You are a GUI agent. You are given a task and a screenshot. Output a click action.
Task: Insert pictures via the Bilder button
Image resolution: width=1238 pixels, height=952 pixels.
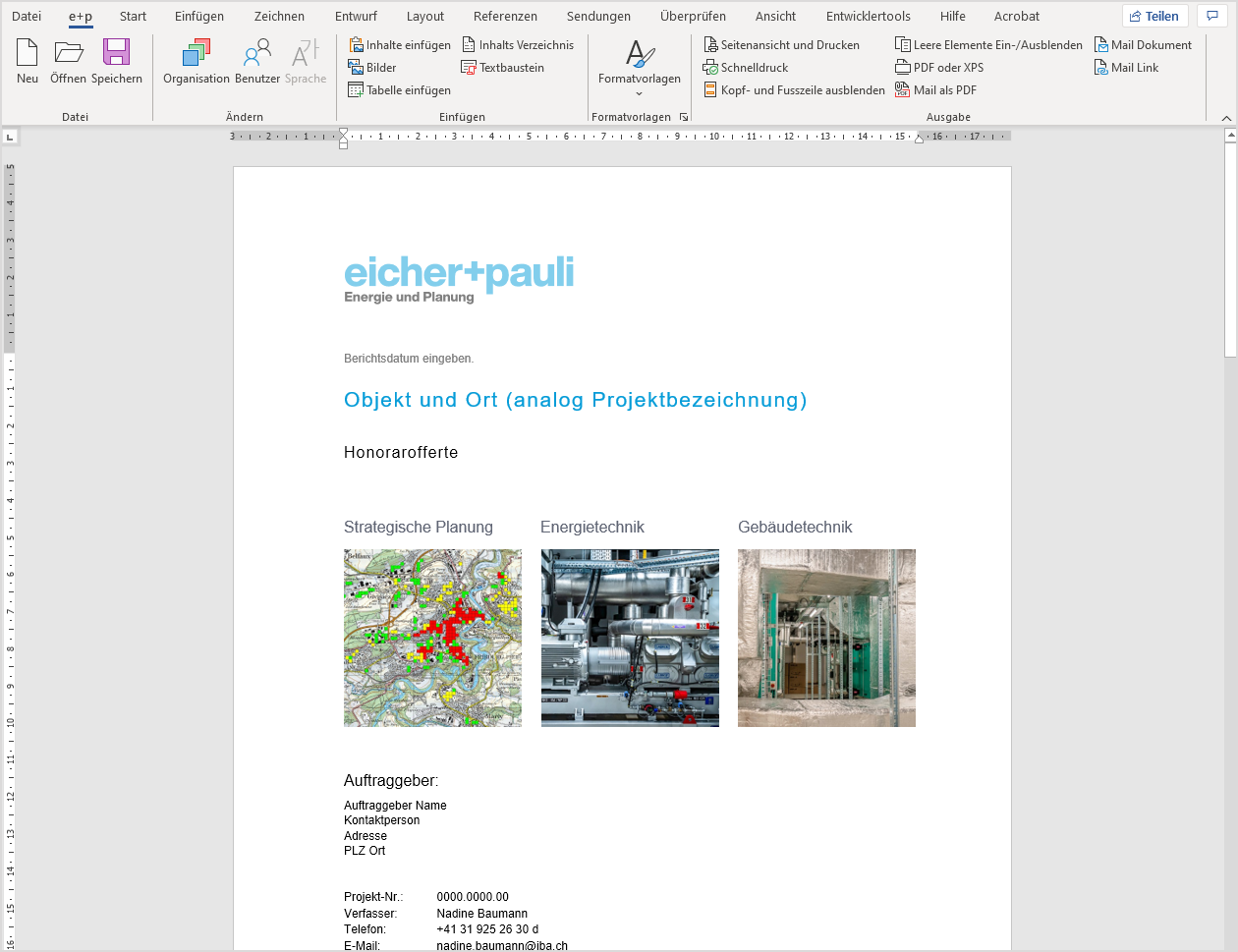tap(373, 68)
